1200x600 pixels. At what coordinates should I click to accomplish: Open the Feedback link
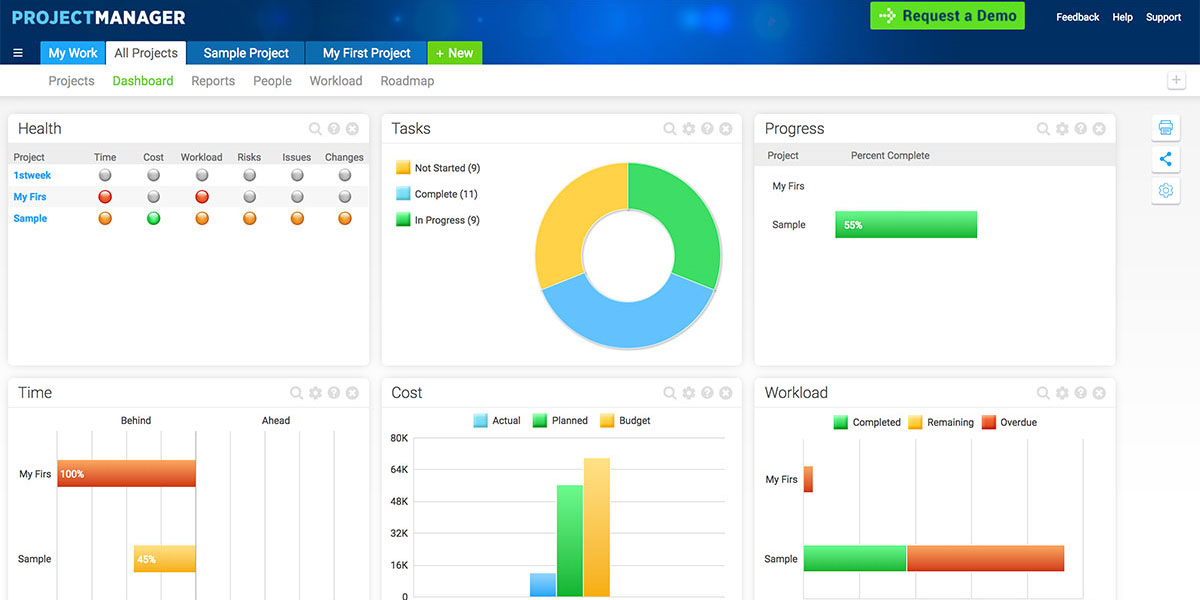click(x=1077, y=17)
